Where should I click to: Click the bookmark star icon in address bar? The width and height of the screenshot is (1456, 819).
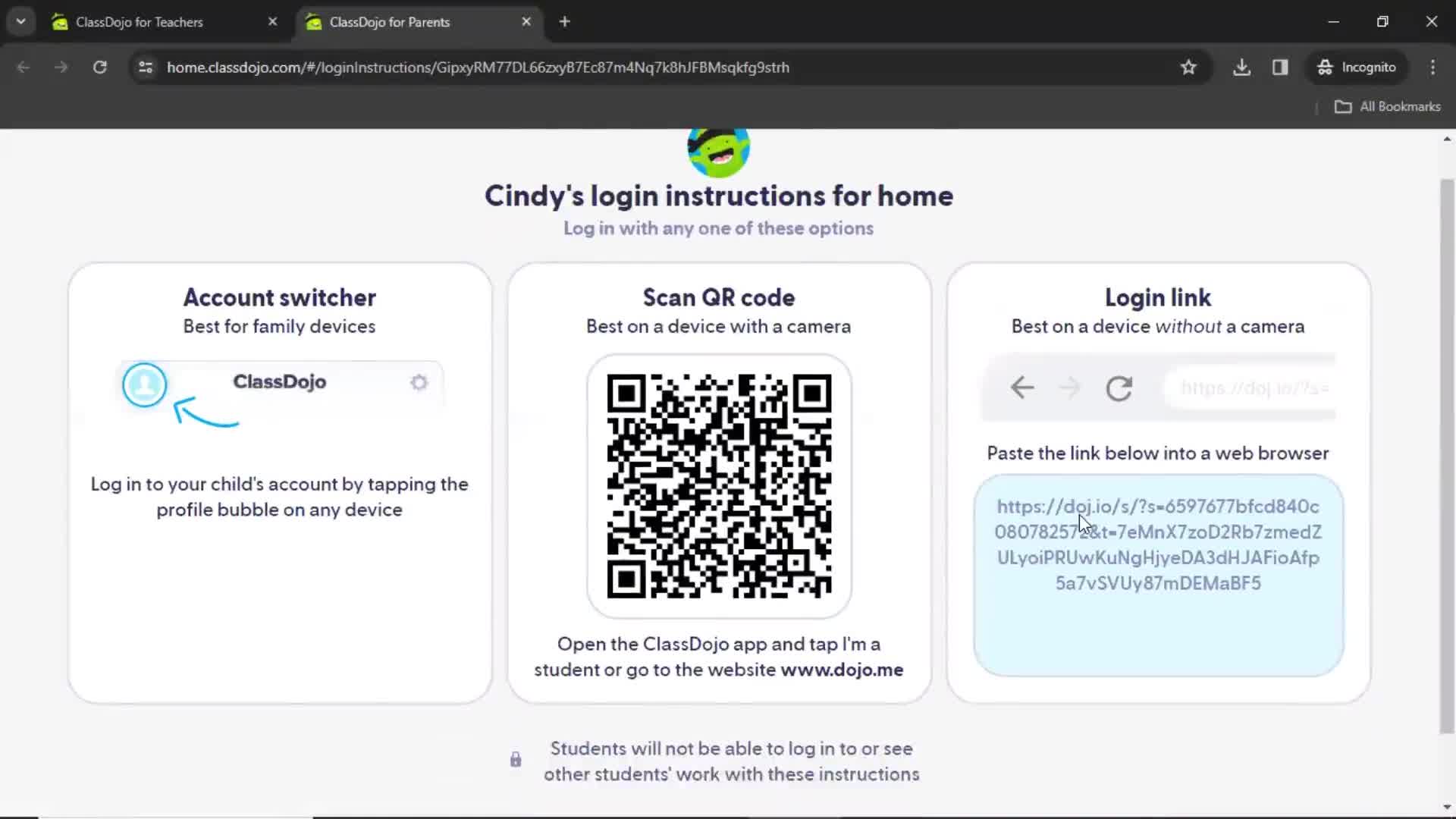(1188, 67)
